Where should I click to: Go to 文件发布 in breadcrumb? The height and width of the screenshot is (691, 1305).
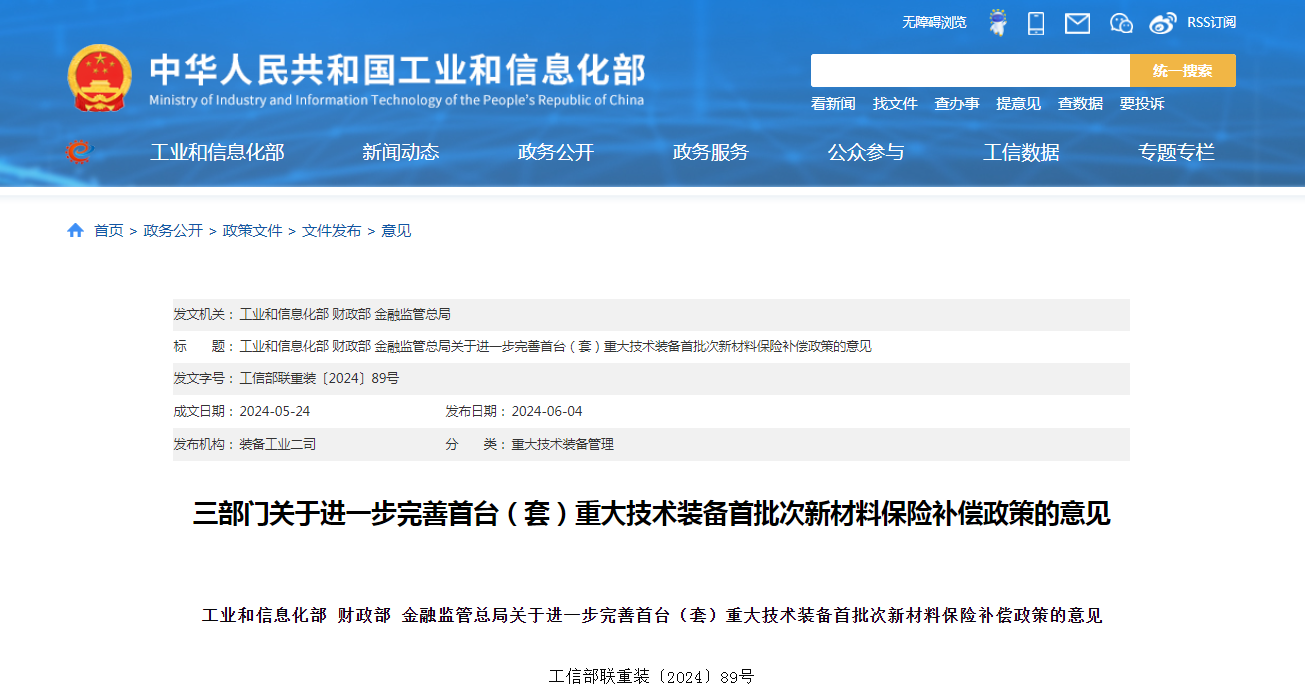332,231
